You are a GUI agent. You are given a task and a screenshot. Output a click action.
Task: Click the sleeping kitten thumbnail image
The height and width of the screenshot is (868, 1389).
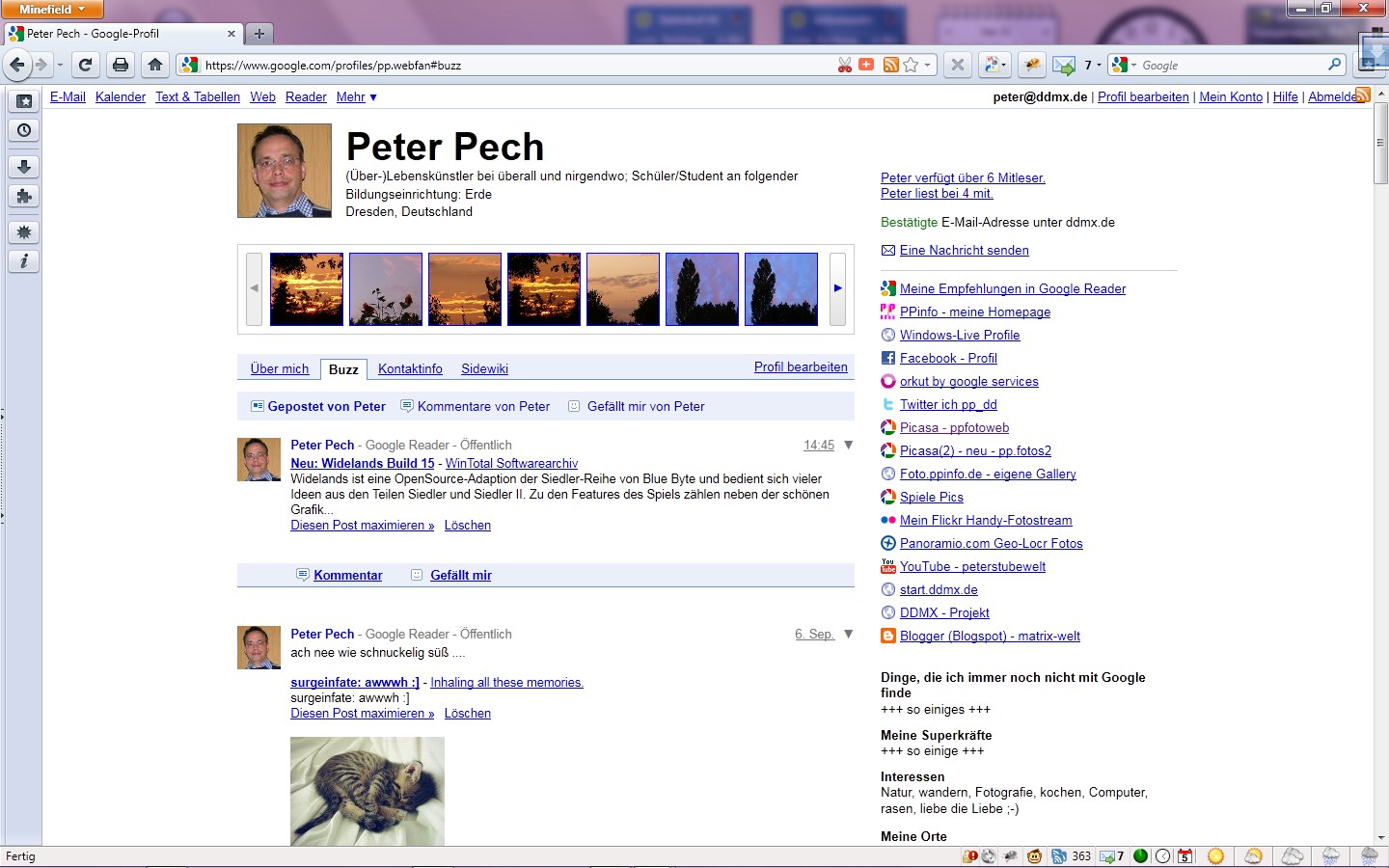(x=368, y=791)
